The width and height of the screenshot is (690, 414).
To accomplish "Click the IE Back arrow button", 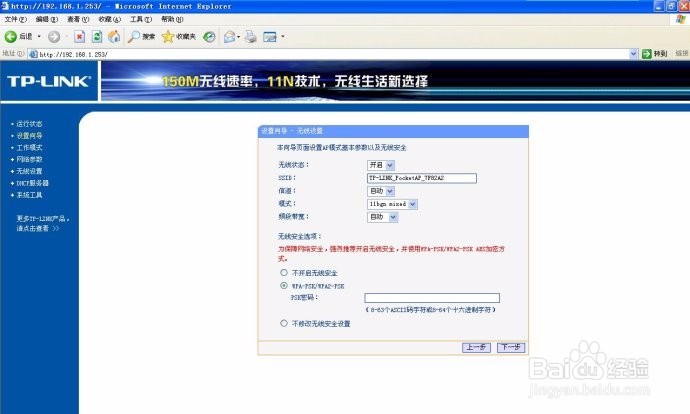I will (11, 37).
